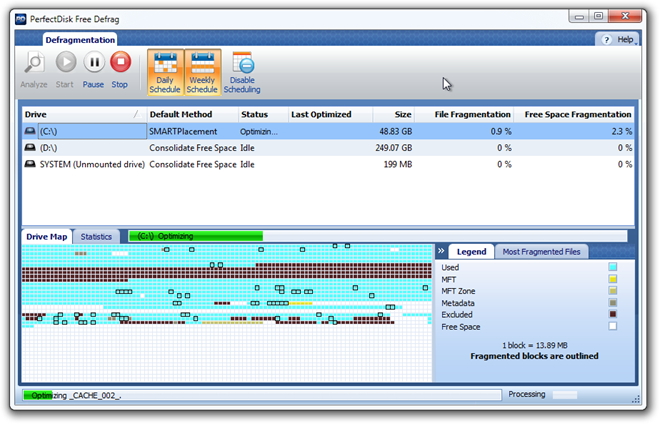Click the bottom status progress bar
Image resolution: width=660 pixels, height=424 pixels.
coord(262,395)
